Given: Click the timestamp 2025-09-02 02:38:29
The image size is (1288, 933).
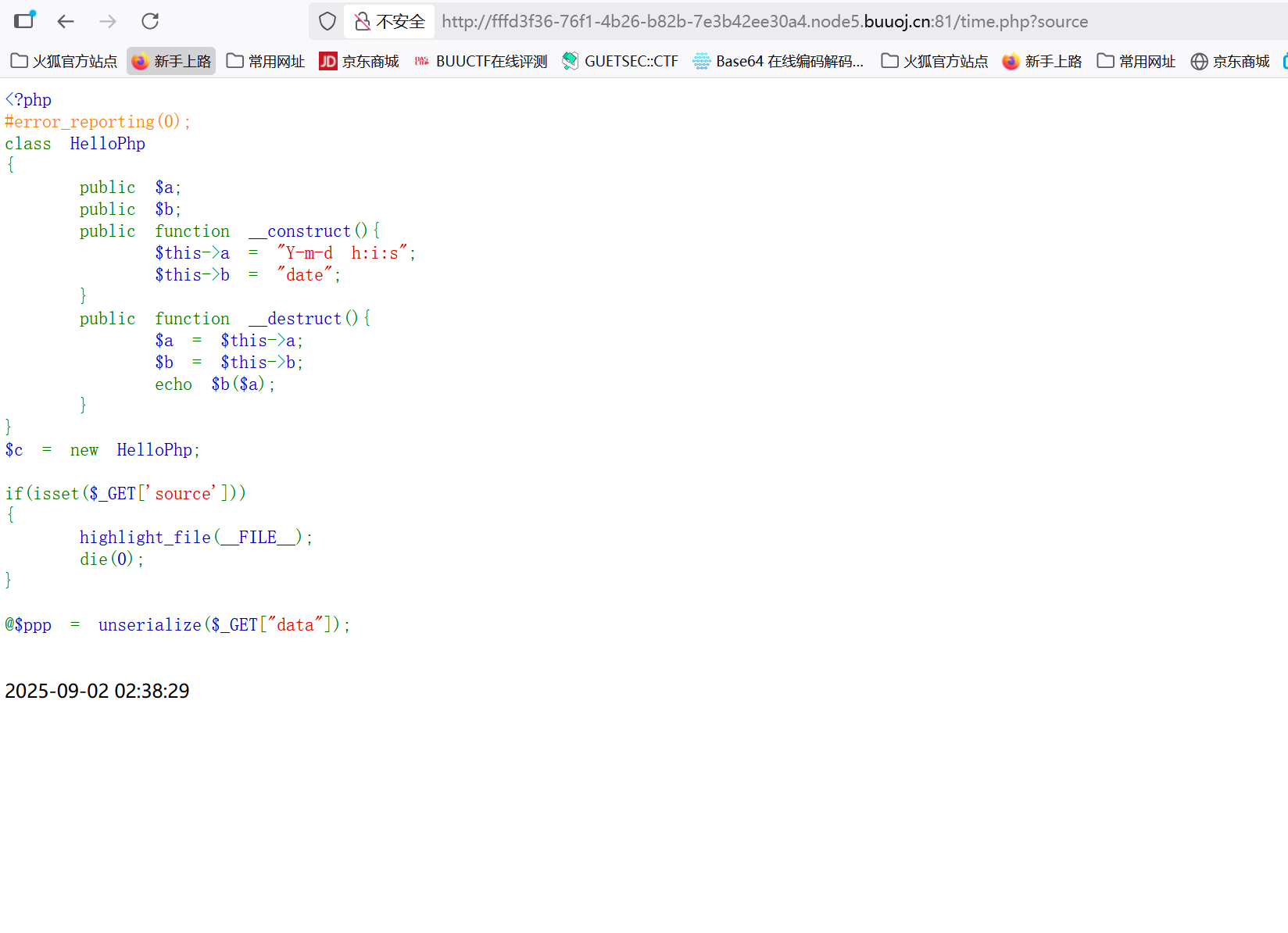Looking at the screenshot, I should [97, 691].
